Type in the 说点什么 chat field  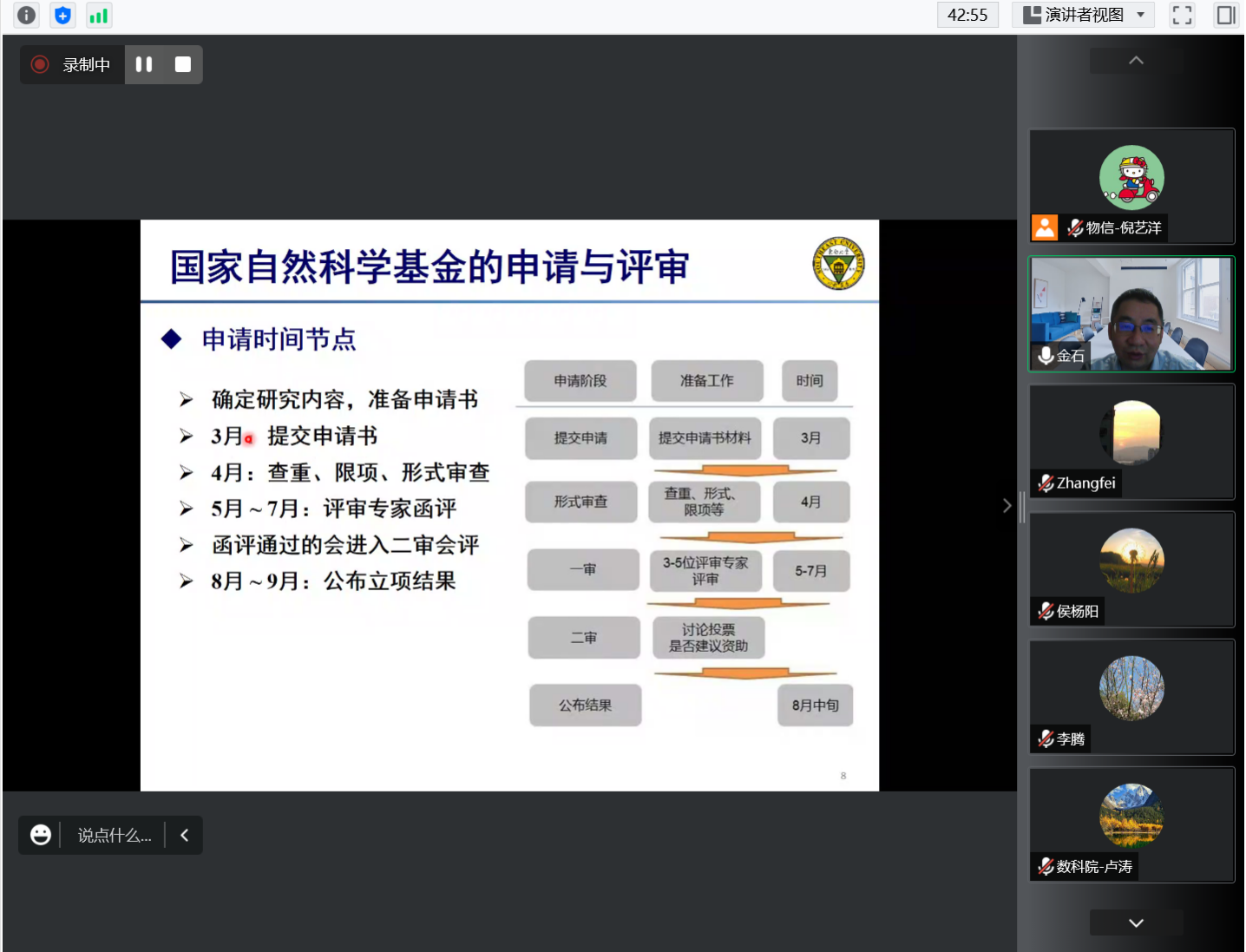click(114, 835)
